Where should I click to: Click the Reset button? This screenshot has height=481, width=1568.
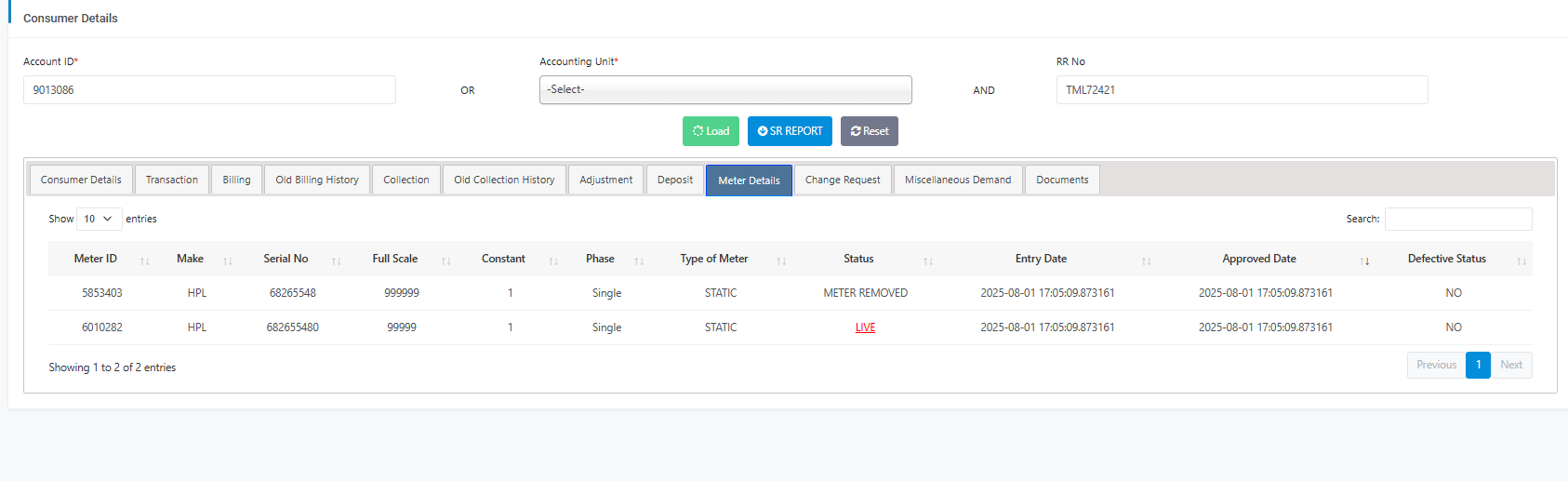point(870,131)
